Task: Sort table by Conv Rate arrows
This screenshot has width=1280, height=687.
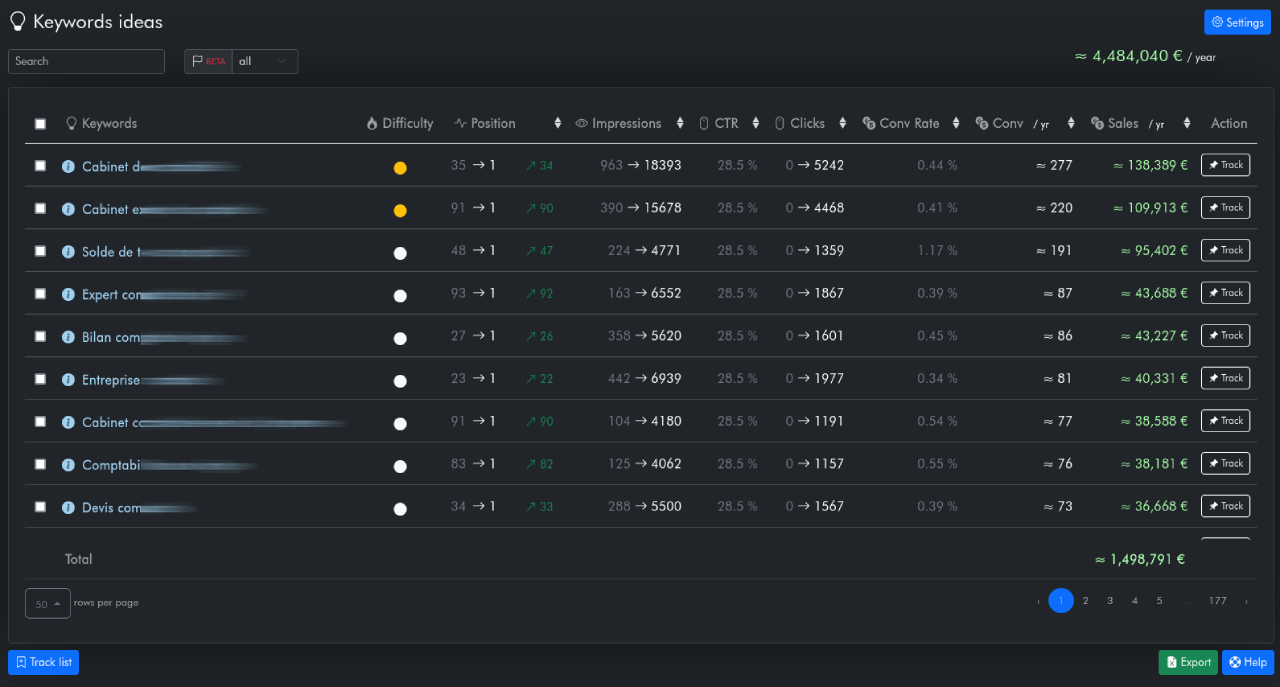Action: (956, 123)
